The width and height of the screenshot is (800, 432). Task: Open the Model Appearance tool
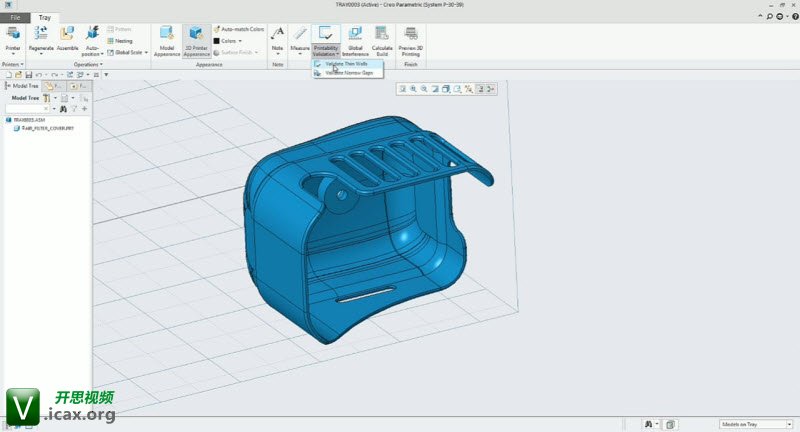coord(167,34)
